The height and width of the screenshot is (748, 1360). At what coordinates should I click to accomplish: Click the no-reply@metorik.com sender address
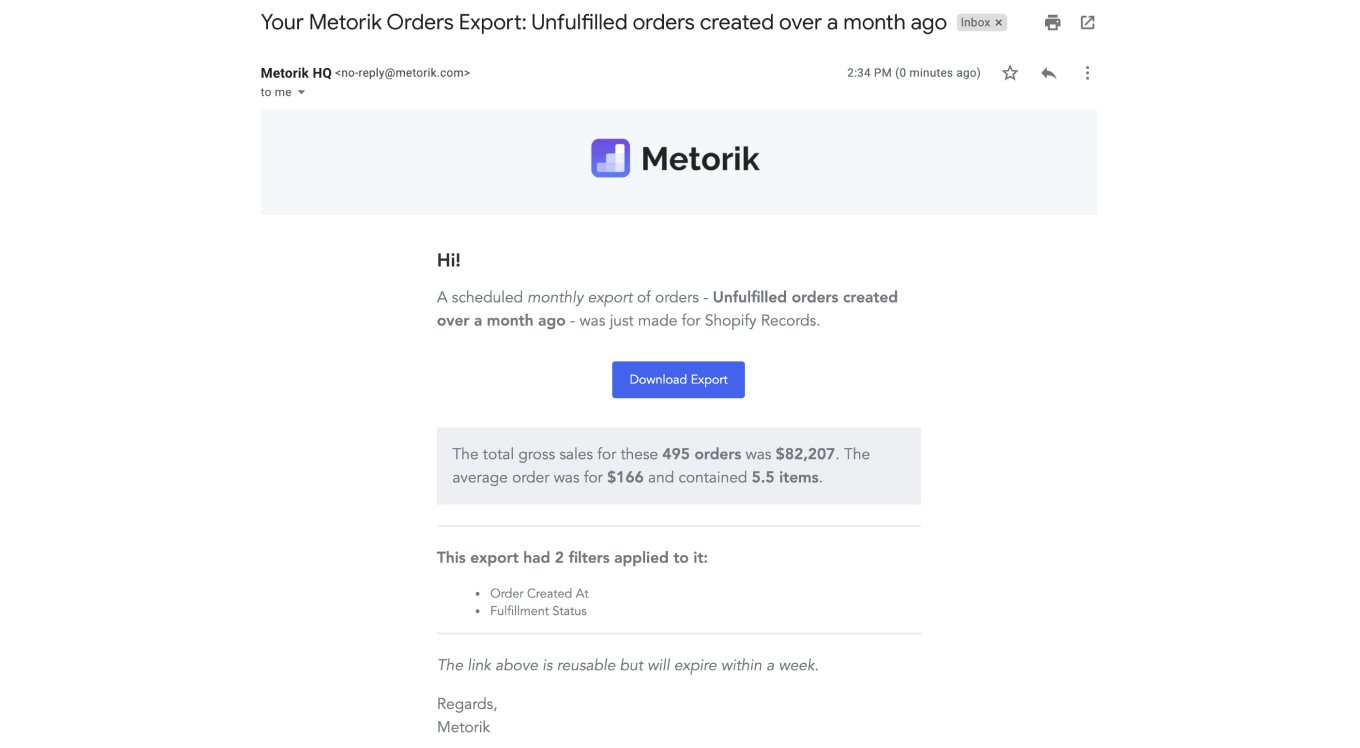pos(402,73)
